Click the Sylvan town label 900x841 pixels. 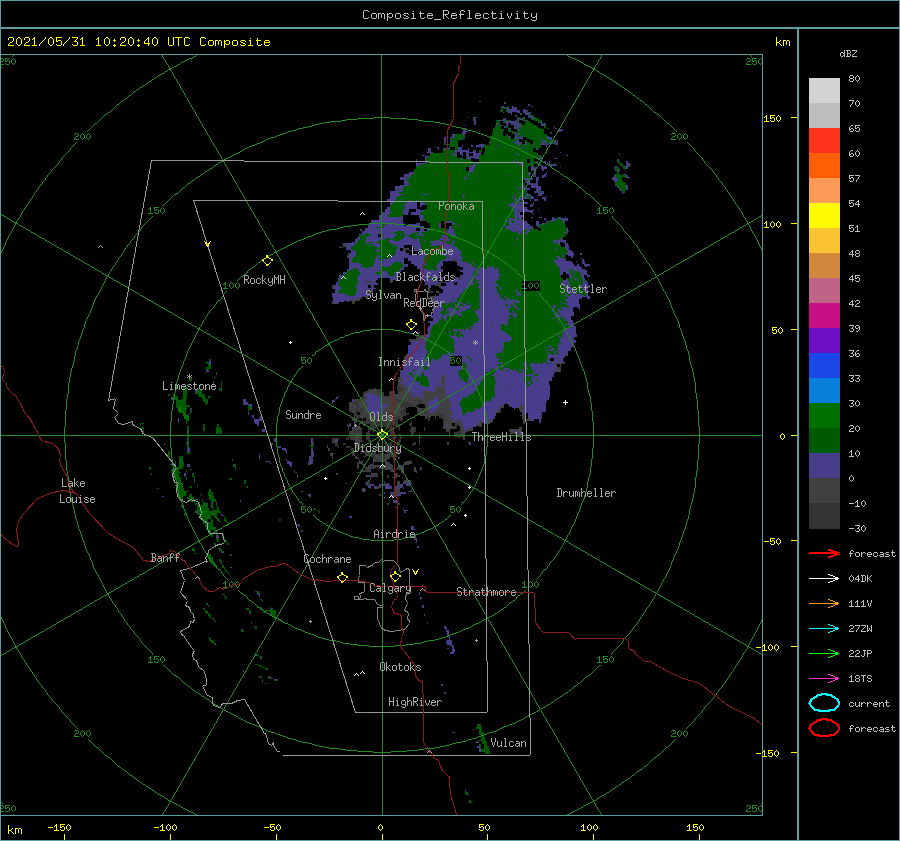click(383, 295)
